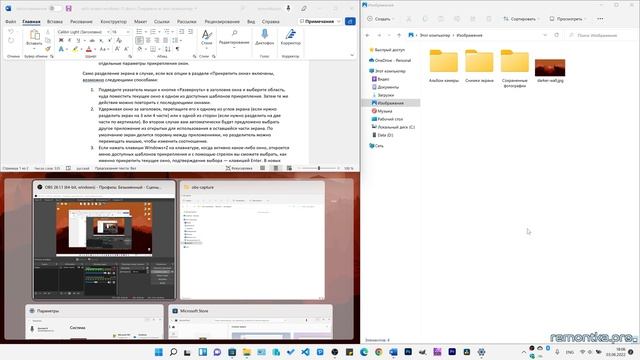Click the blue Share button in Word
The image size is (640, 360).
click(x=350, y=21)
